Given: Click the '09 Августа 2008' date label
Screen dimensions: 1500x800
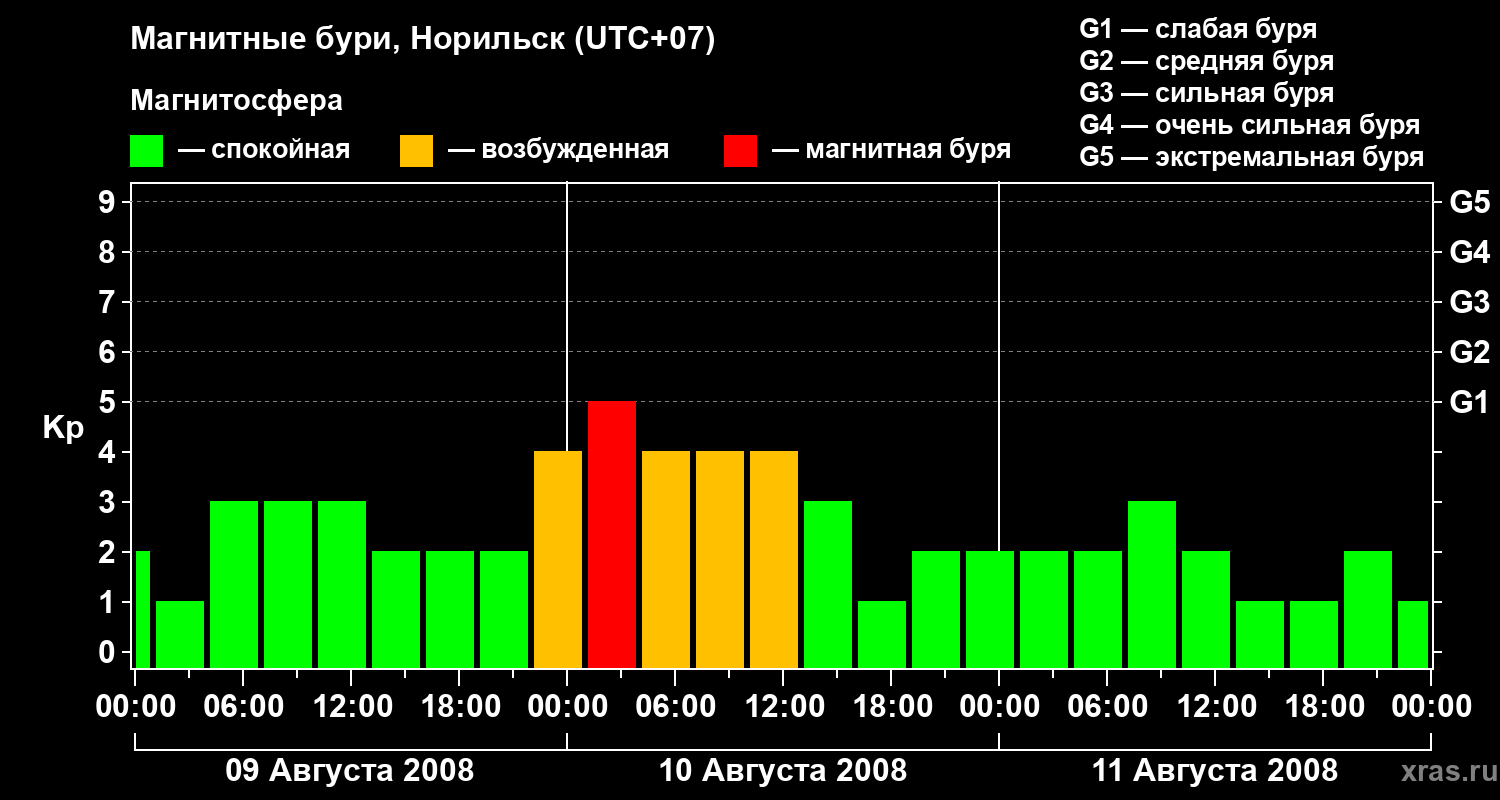Looking at the screenshot, I should coord(350,771).
